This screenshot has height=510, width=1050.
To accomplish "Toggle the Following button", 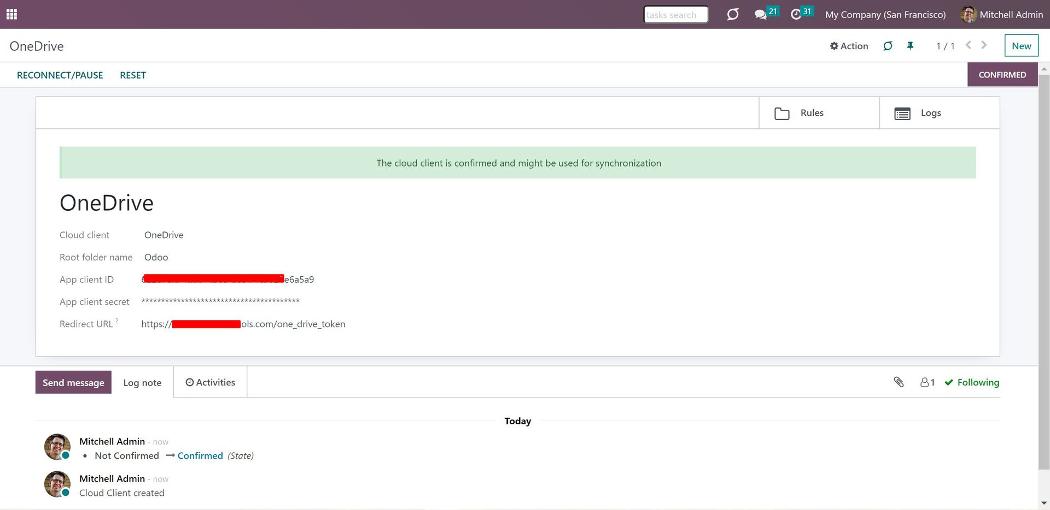I will [972, 383].
